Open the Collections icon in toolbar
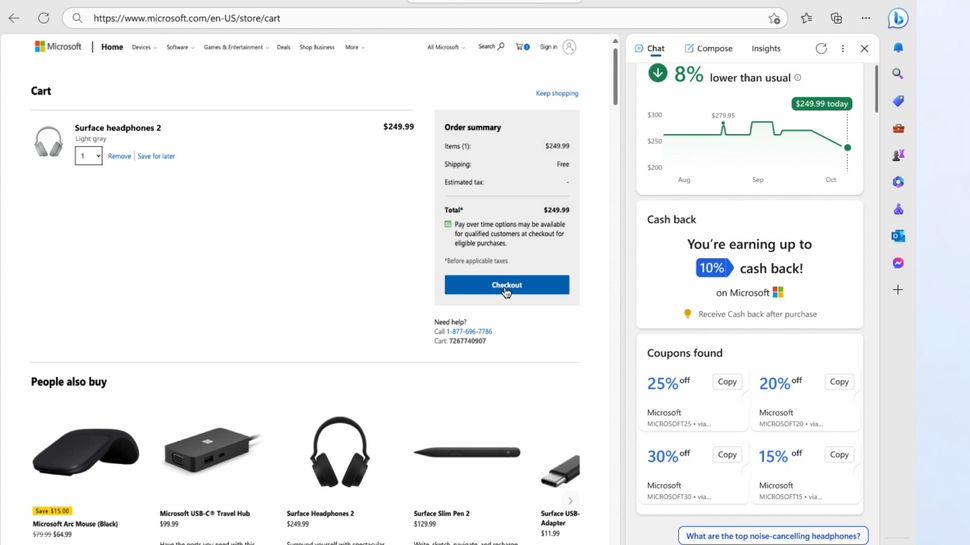This screenshot has height=545, width=970. tap(836, 18)
